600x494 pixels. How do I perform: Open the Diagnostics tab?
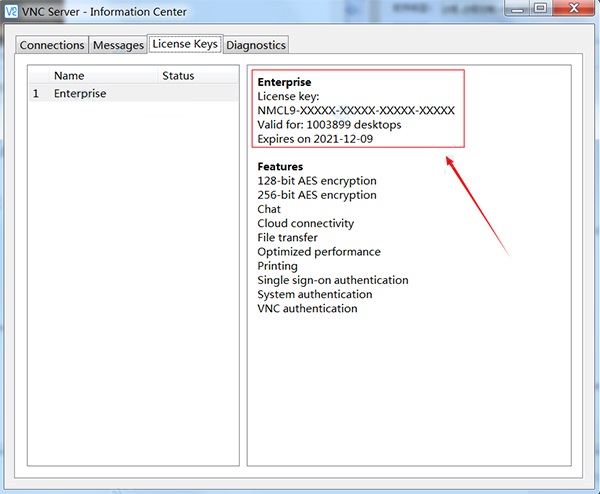[x=256, y=45]
